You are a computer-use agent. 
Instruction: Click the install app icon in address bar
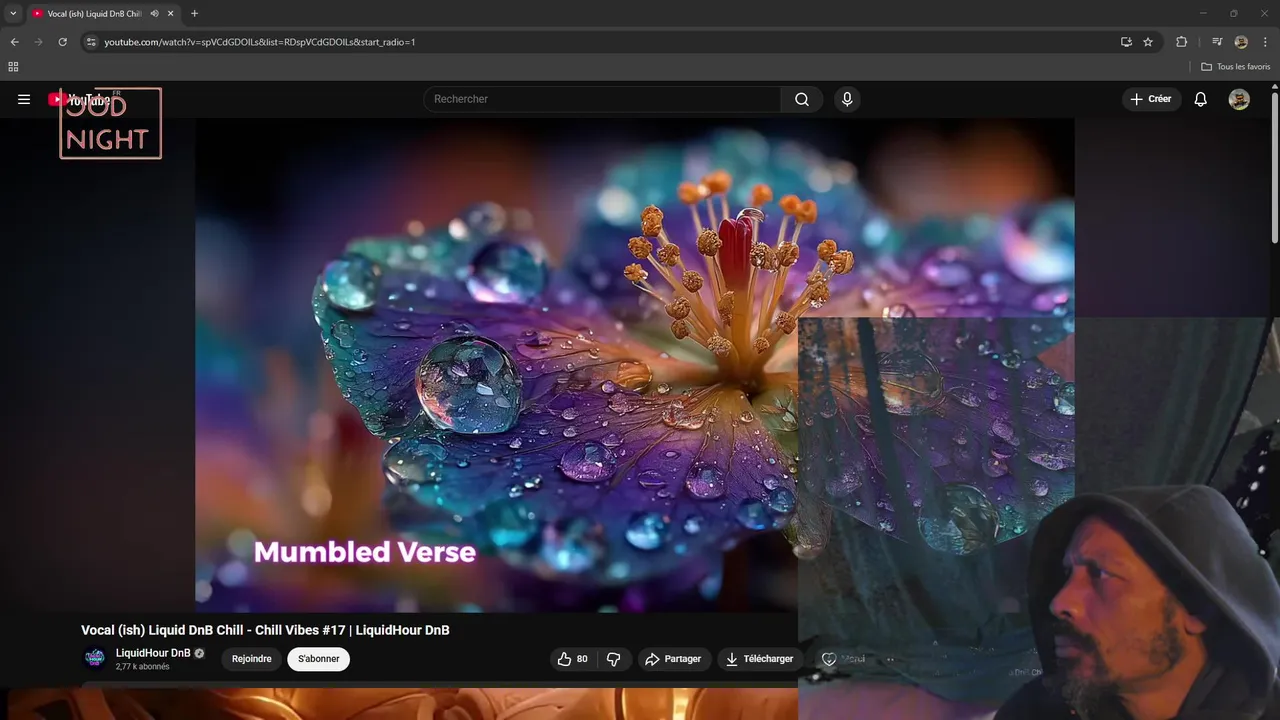(1126, 42)
